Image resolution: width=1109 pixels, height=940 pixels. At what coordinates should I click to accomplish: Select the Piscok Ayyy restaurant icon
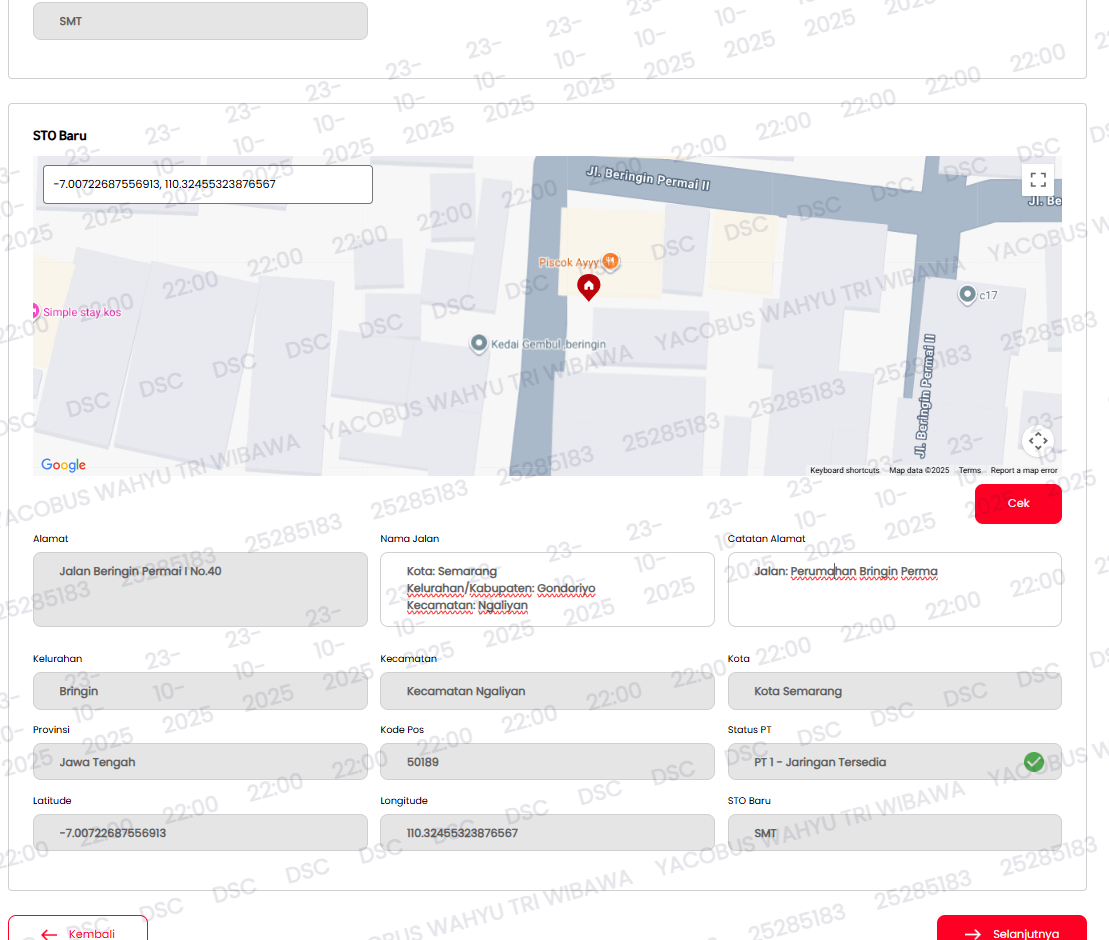pos(610,261)
